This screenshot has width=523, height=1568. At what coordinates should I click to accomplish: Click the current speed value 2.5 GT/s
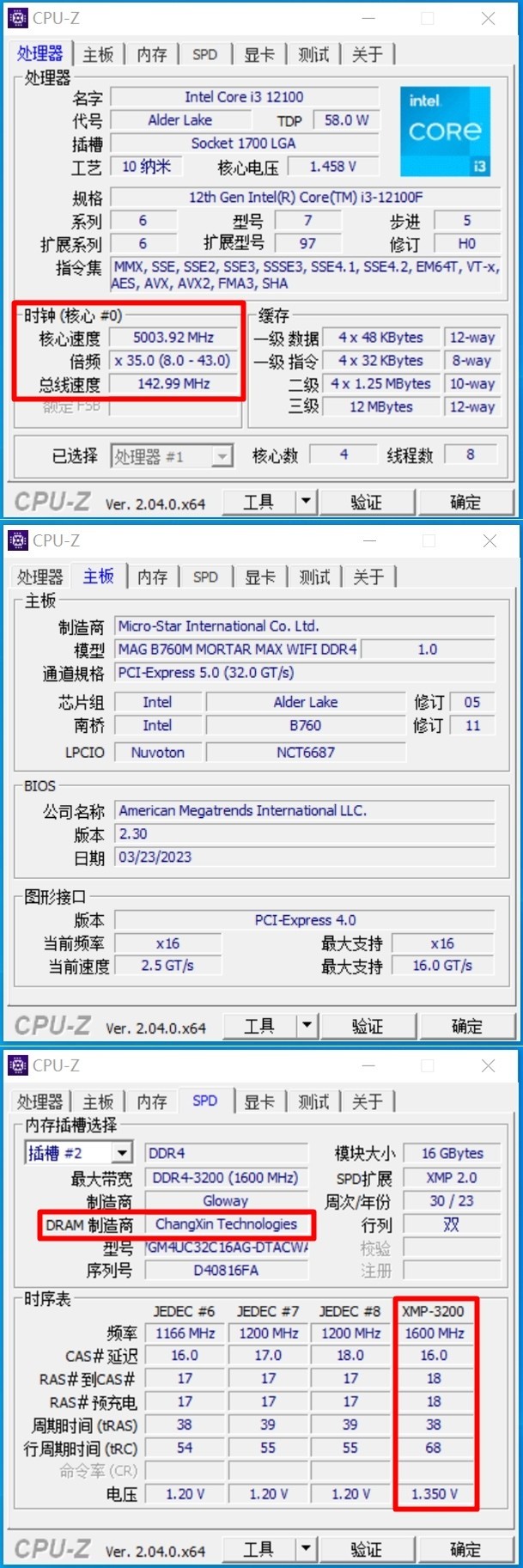(167, 966)
